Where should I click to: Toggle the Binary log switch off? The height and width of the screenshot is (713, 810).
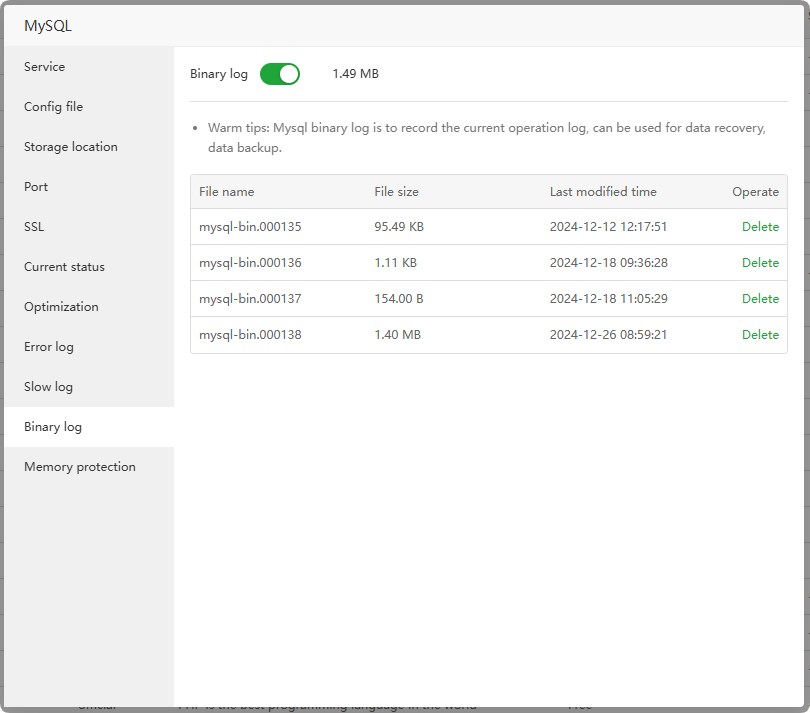(x=280, y=74)
